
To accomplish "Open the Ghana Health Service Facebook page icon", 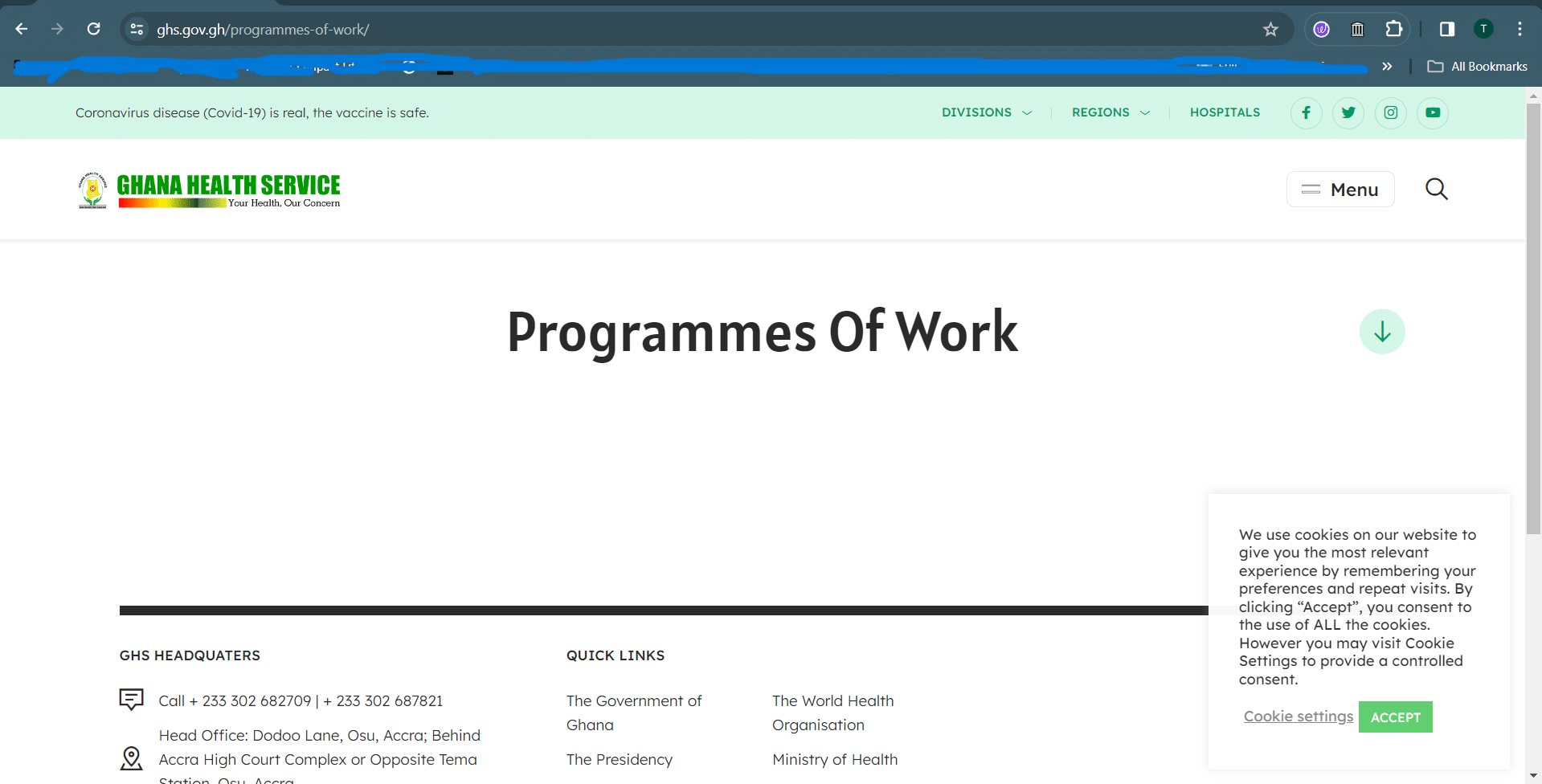I will (x=1306, y=112).
